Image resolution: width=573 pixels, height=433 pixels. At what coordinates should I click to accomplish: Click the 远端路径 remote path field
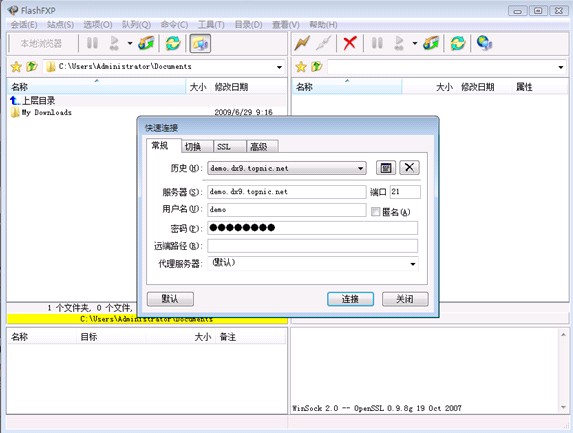click(x=312, y=246)
